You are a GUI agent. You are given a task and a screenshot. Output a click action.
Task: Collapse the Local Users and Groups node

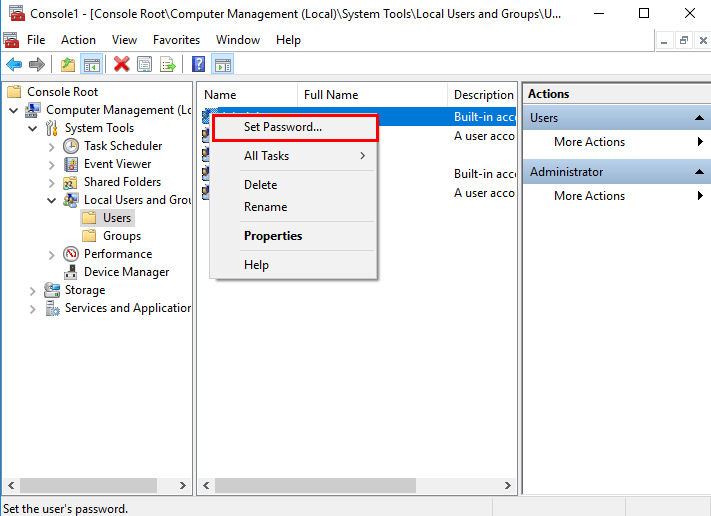52,200
